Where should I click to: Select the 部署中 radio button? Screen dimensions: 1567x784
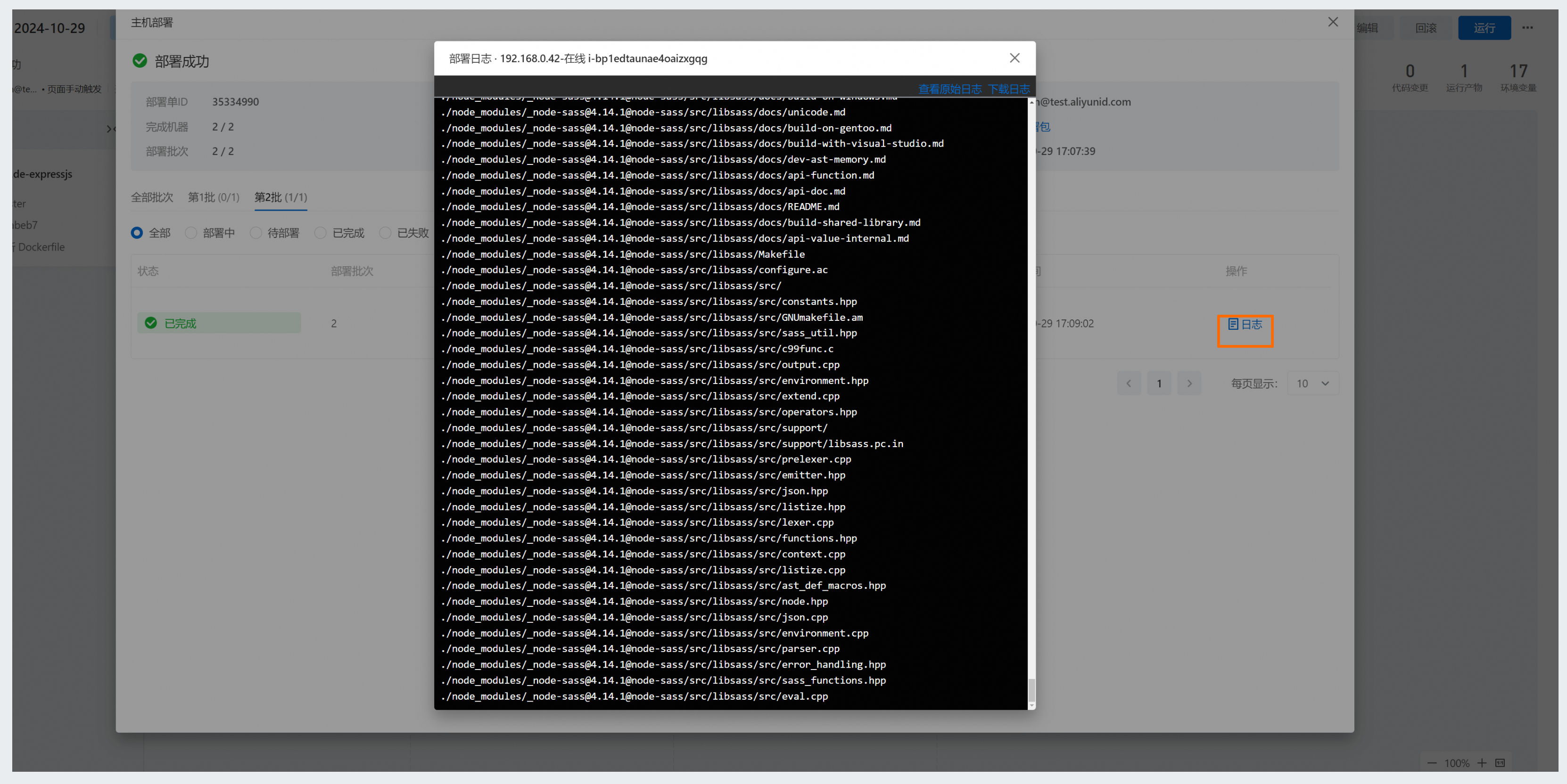pos(191,233)
